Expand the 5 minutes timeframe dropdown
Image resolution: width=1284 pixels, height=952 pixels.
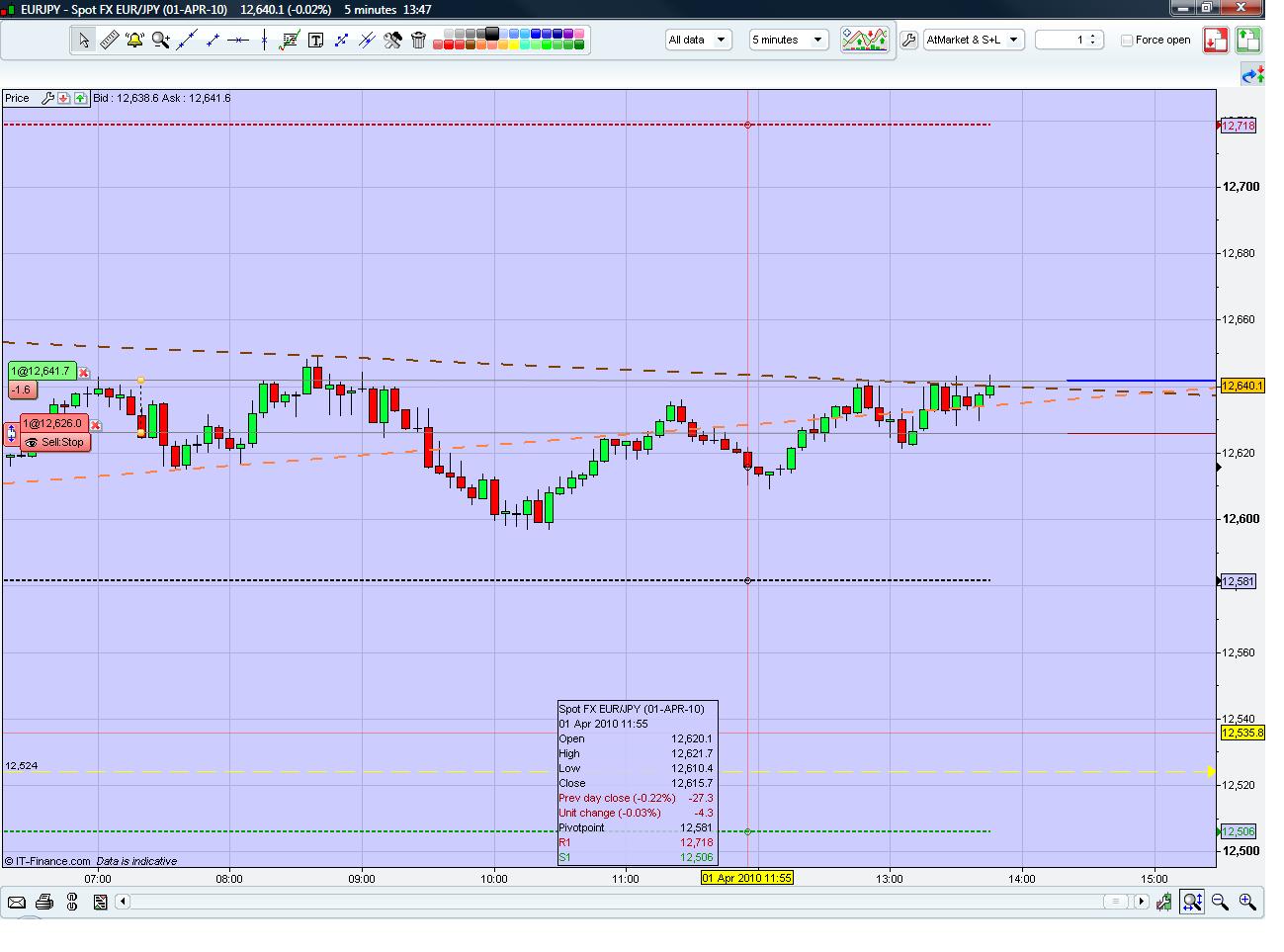(788, 41)
